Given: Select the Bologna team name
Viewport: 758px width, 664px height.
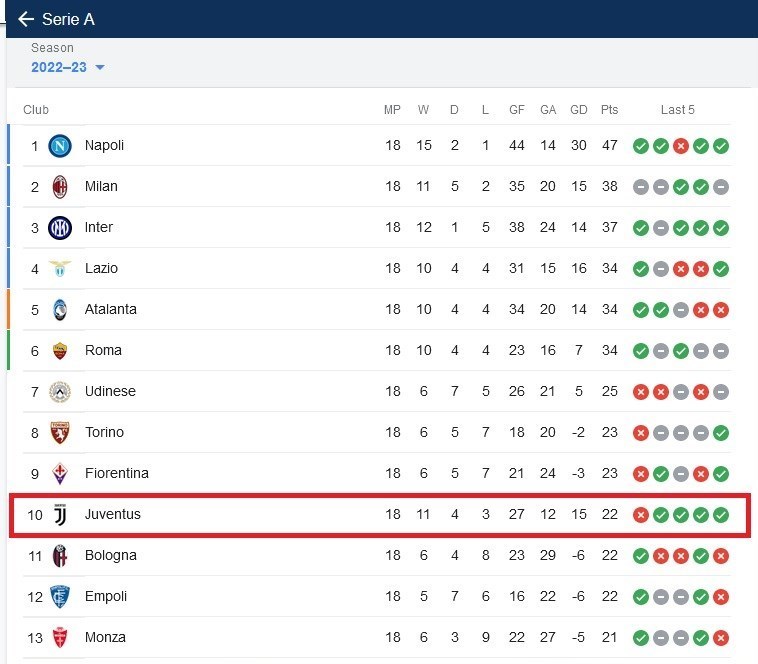Looking at the screenshot, I should pyautogui.click(x=110, y=555).
